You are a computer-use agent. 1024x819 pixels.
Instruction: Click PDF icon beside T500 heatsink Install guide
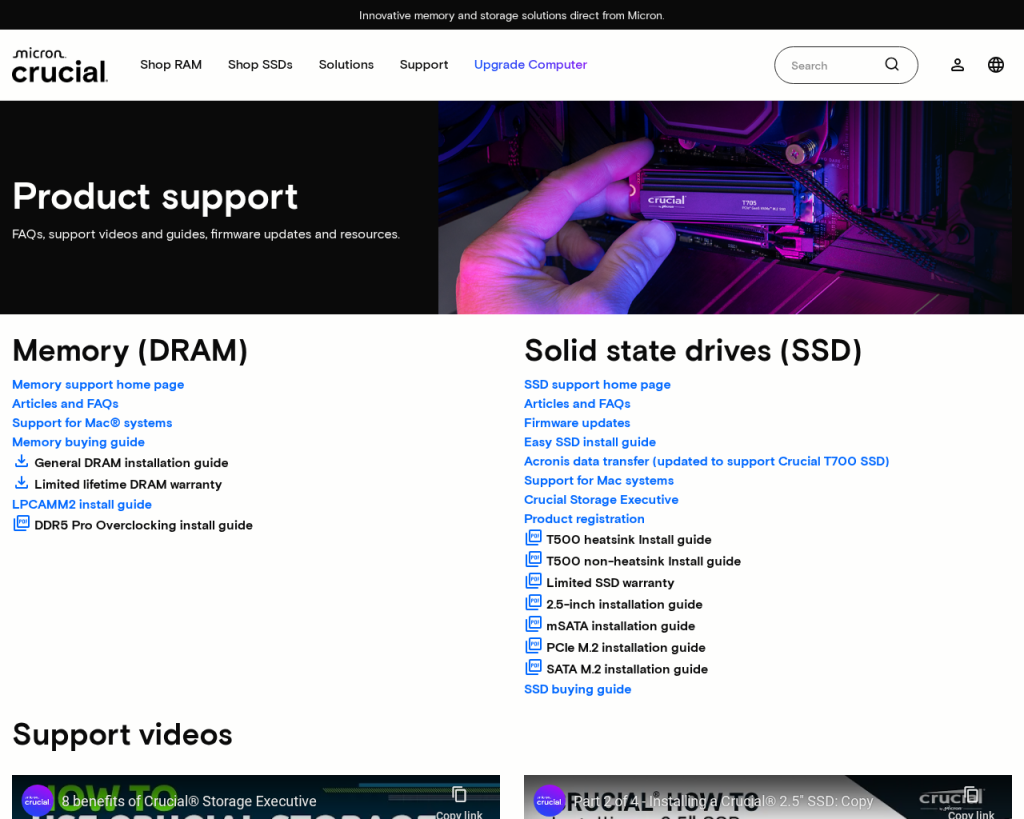coord(534,538)
